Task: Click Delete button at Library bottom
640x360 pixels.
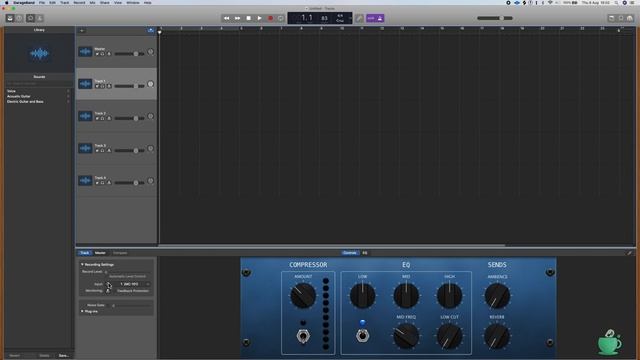Action: click(44, 356)
